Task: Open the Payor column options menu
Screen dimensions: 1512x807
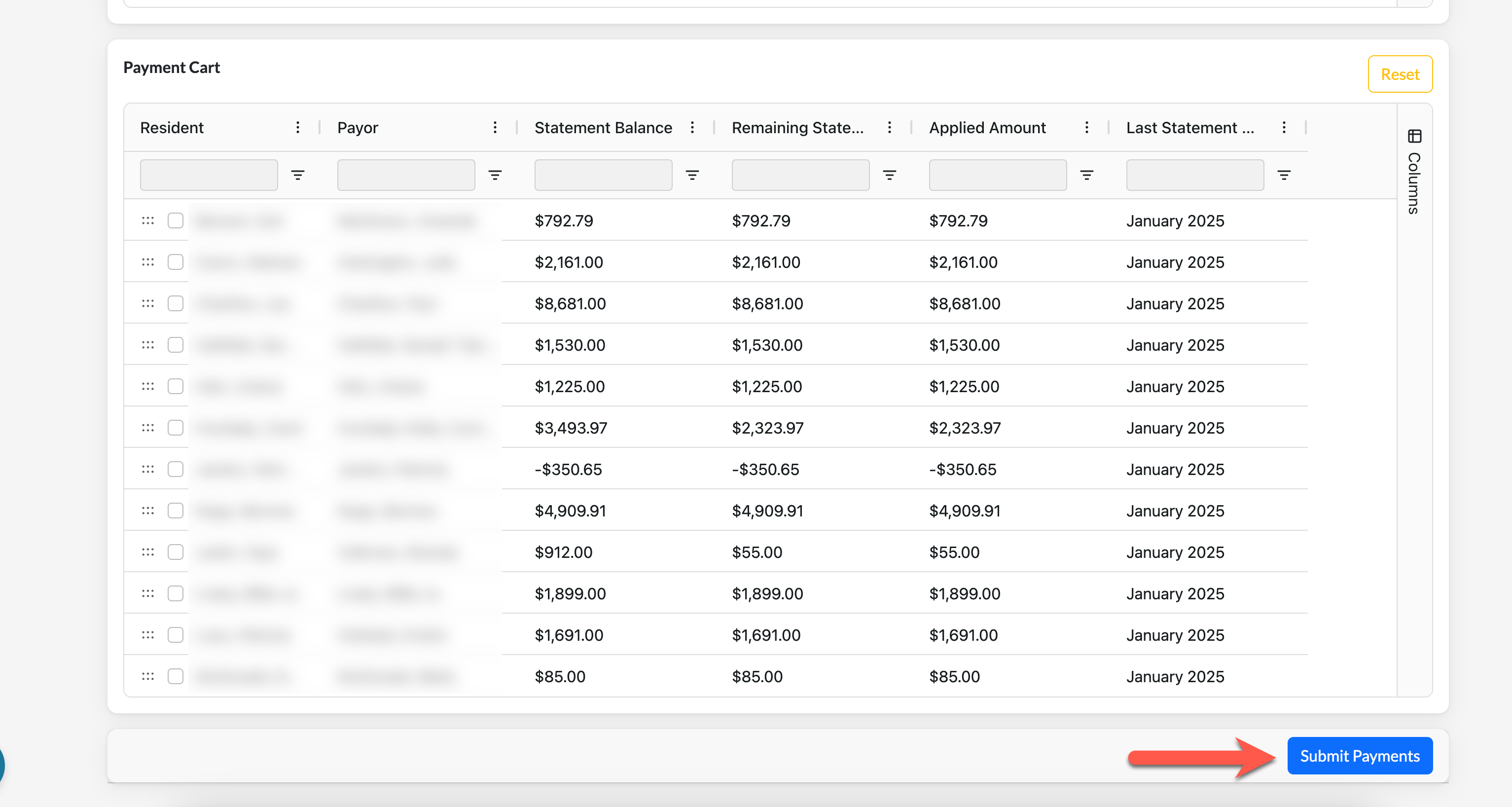Action: click(495, 127)
